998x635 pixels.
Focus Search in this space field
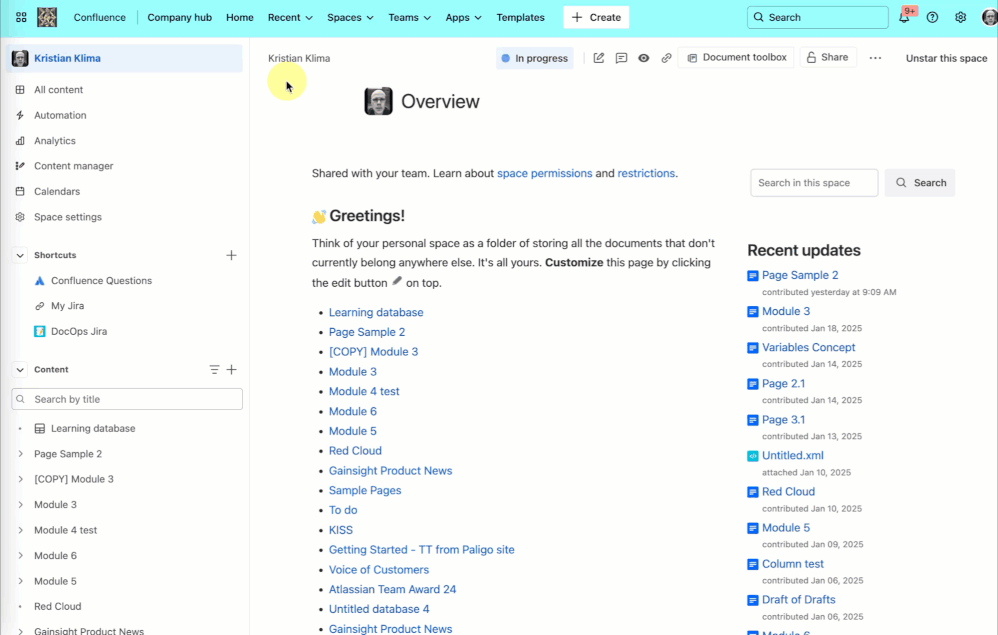(814, 183)
